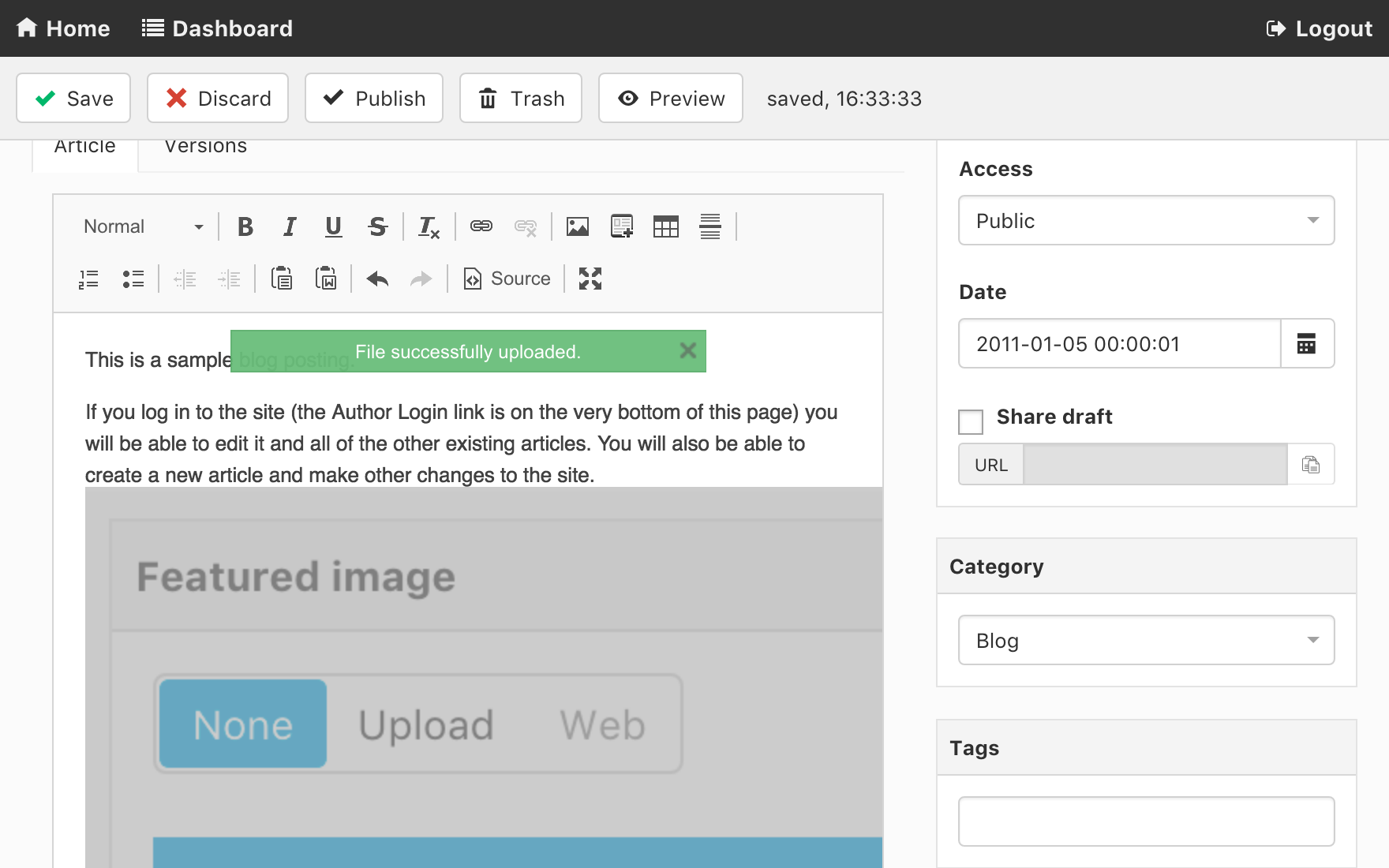
Task: Insert a numbered list
Action: click(x=88, y=279)
